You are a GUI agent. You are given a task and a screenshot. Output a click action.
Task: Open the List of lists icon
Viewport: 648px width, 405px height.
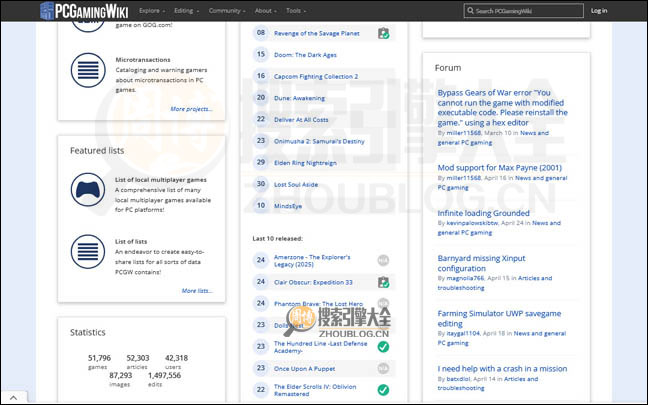(88, 251)
